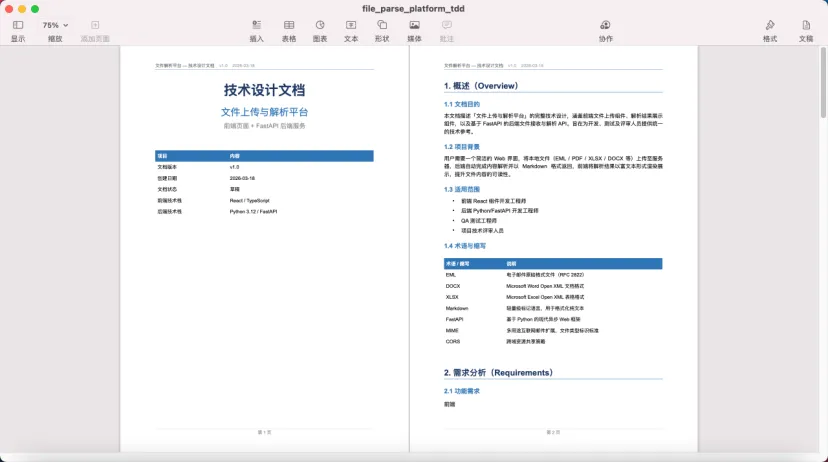Click heading 1. 概述 (Overview)
This screenshot has width=828, height=462.
(x=481, y=86)
